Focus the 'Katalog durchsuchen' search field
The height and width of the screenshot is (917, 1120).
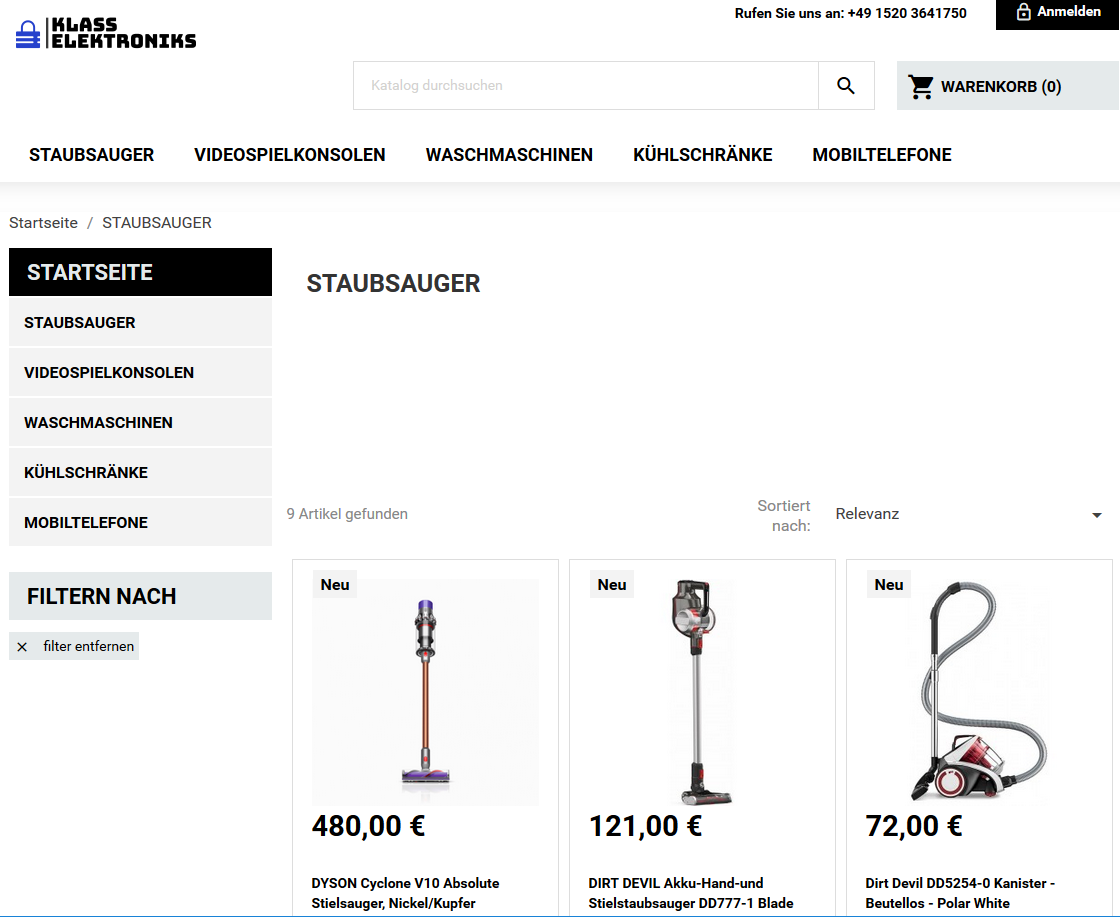pos(586,86)
